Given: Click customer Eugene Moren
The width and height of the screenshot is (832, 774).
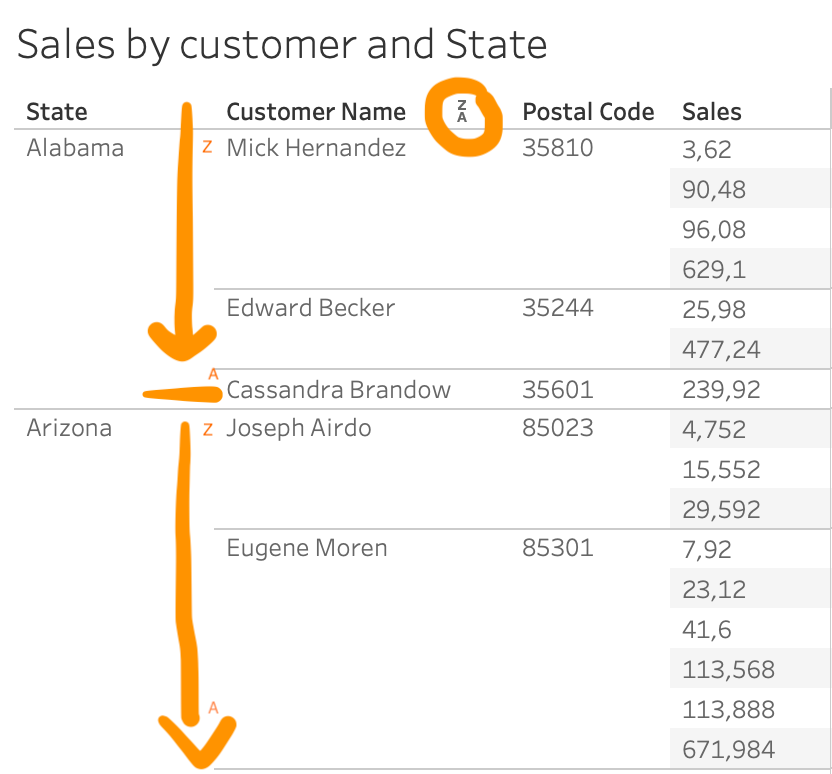Looking at the screenshot, I should click(307, 548).
